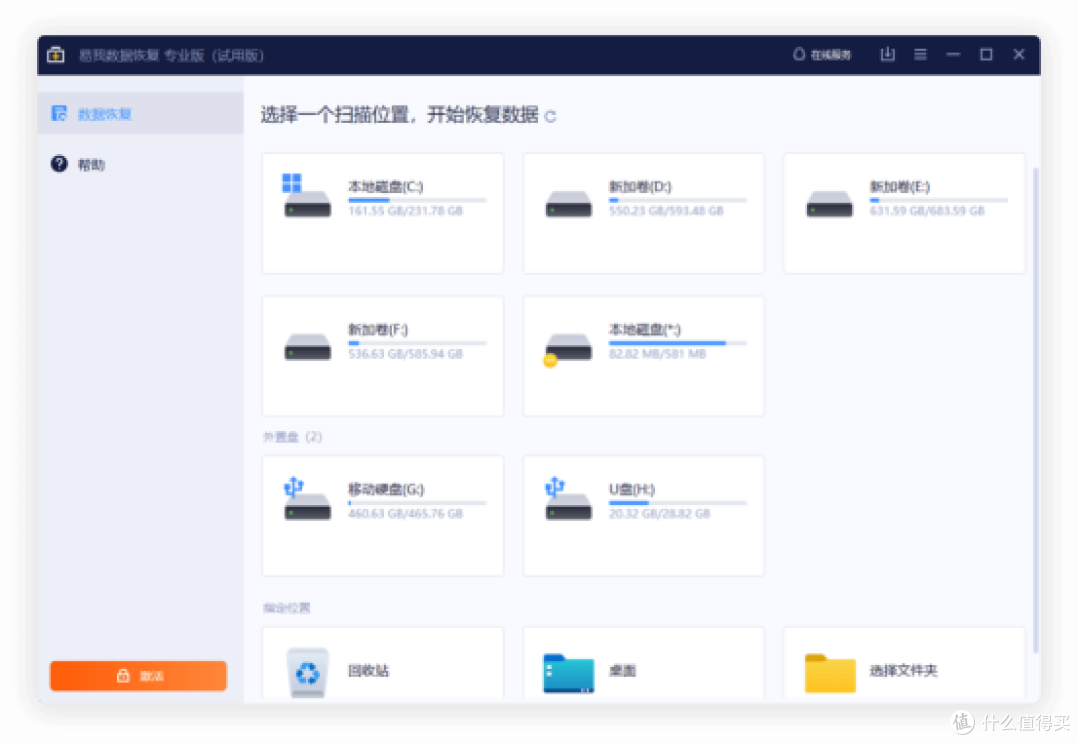This screenshot has height=745, width=1080.
Task: Click the 外置盘 (2) section label
Action: [x=292, y=437]
